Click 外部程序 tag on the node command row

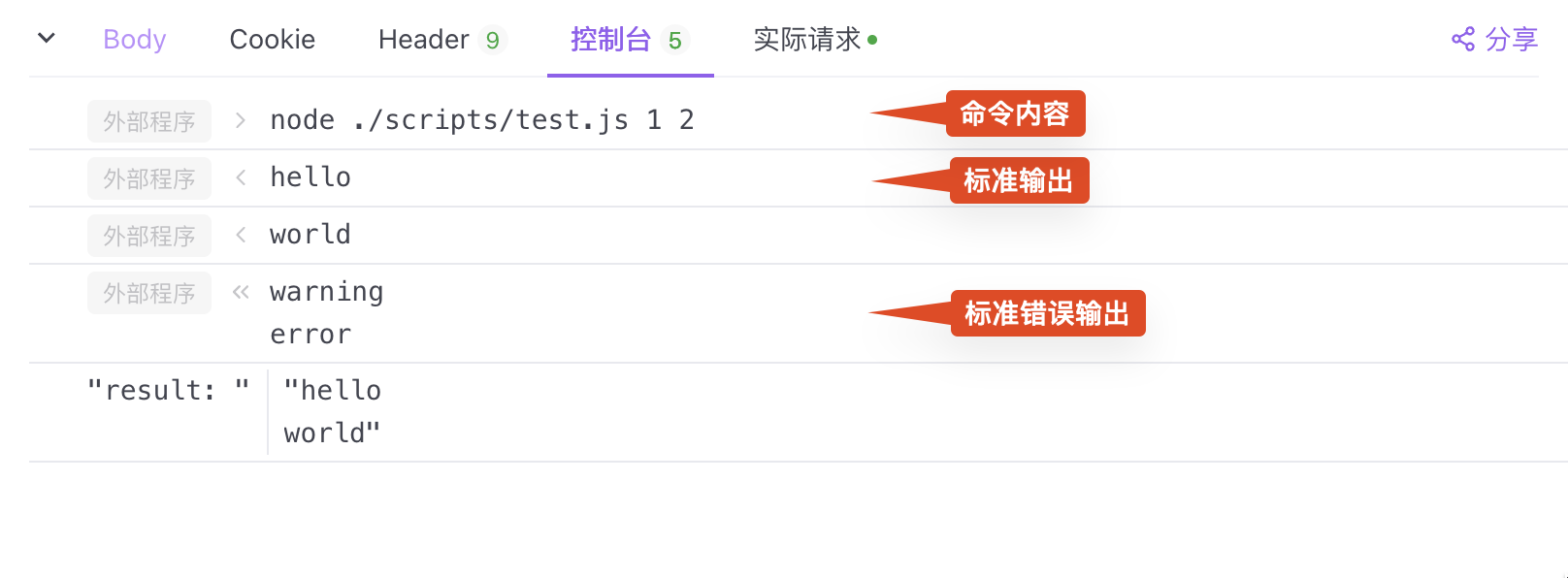click(149, 121)
